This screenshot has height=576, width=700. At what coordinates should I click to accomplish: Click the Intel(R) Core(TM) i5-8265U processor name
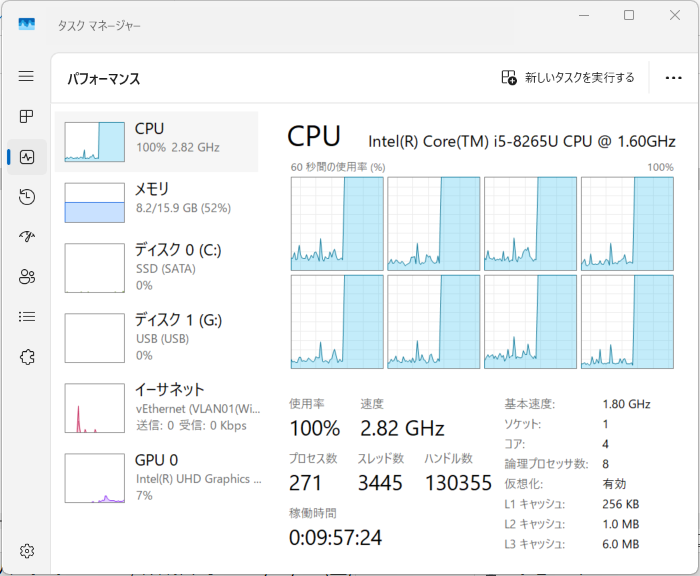(521, 142)
